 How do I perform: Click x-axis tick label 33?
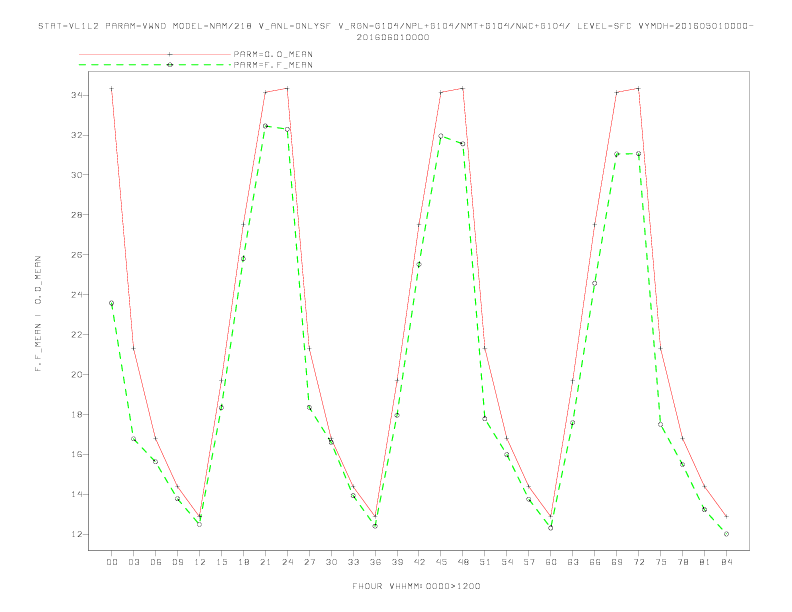(x=353, y=562)
